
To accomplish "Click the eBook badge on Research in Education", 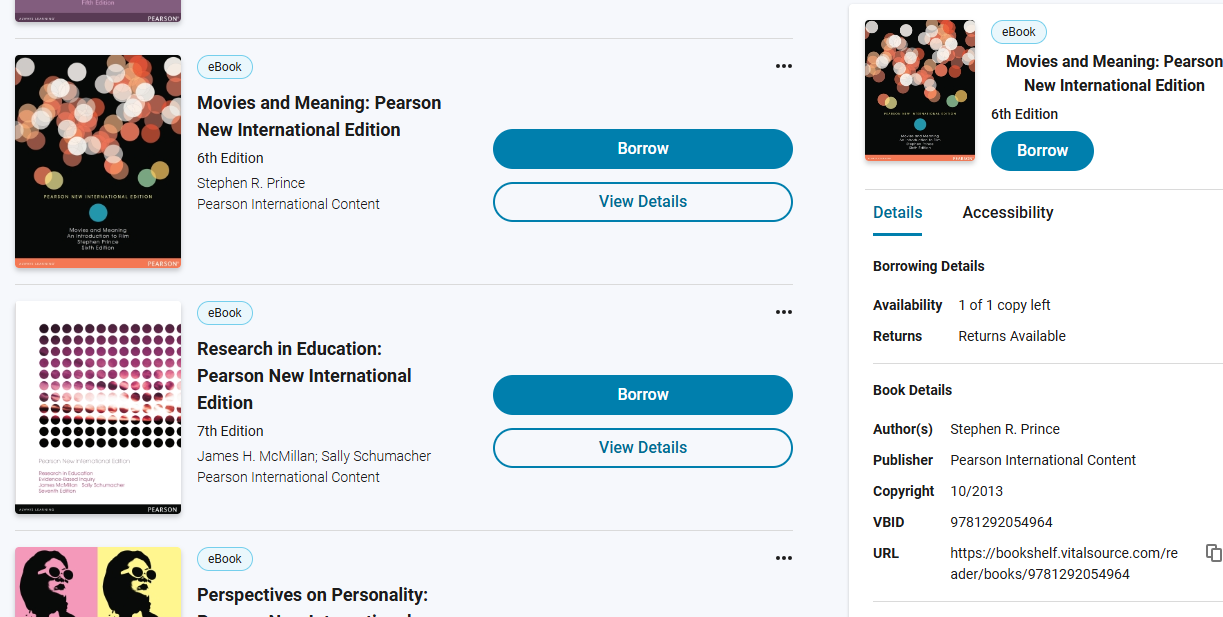I will [x=224, y=312].
